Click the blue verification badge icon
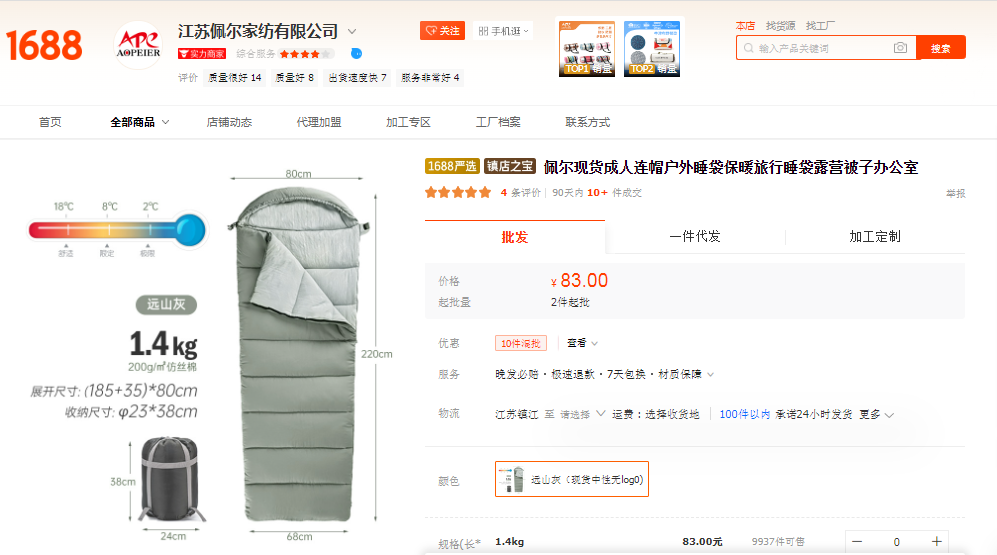 pos(356,53)
